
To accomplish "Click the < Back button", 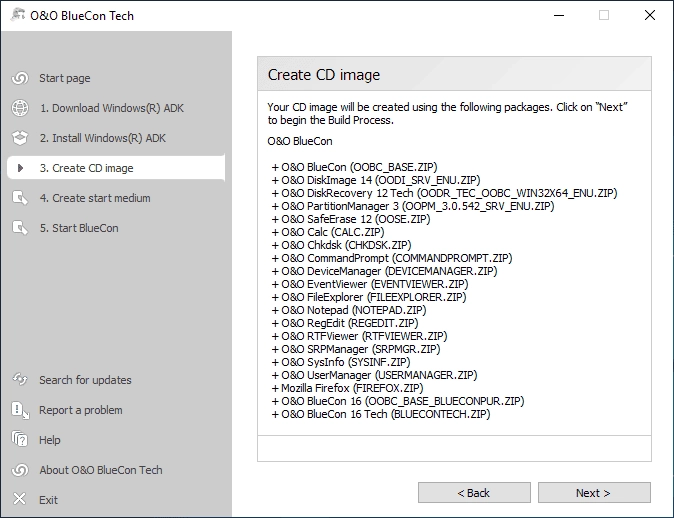I will coord(474,493).
